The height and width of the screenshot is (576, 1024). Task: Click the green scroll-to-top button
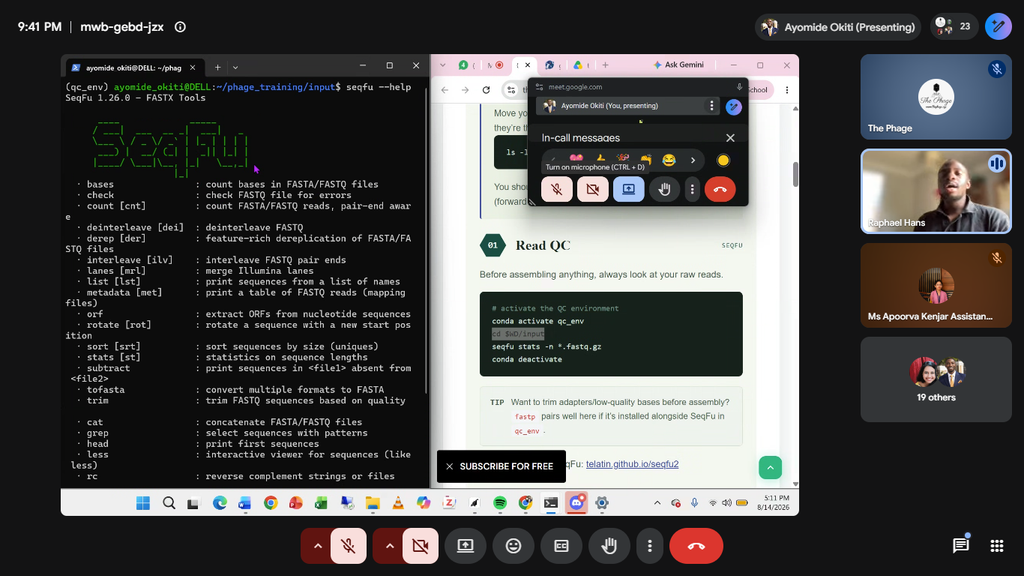click(770, 468)
